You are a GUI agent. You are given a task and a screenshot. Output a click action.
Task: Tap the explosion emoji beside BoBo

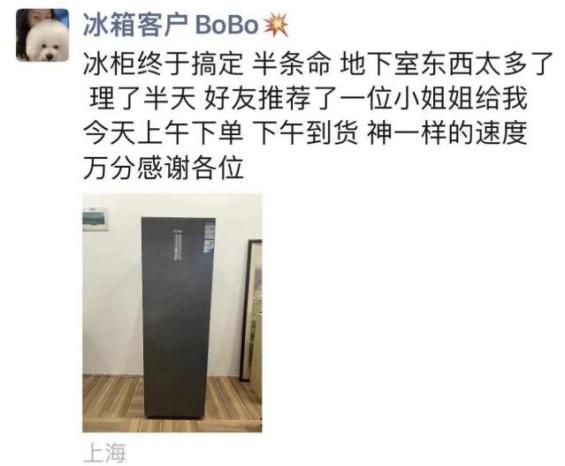pos(276,26)
